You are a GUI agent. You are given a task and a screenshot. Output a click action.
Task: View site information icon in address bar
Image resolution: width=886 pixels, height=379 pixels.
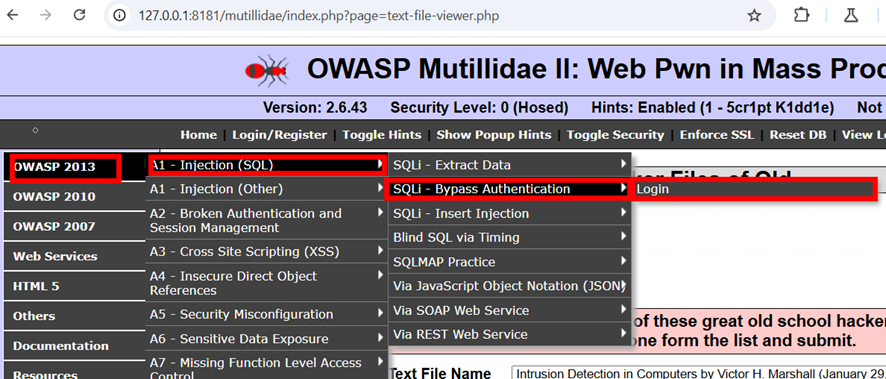[x=120, y=16]
